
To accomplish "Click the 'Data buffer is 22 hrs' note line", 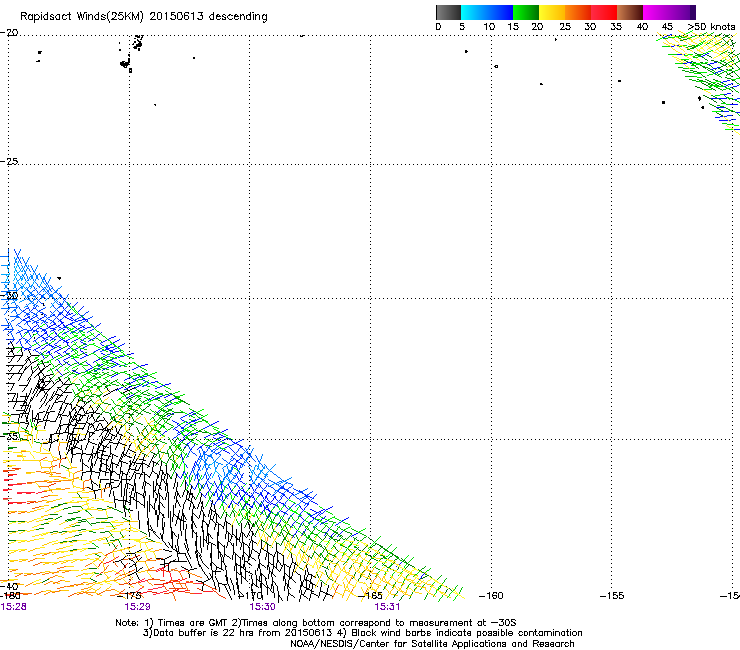I will coord(362,633).
